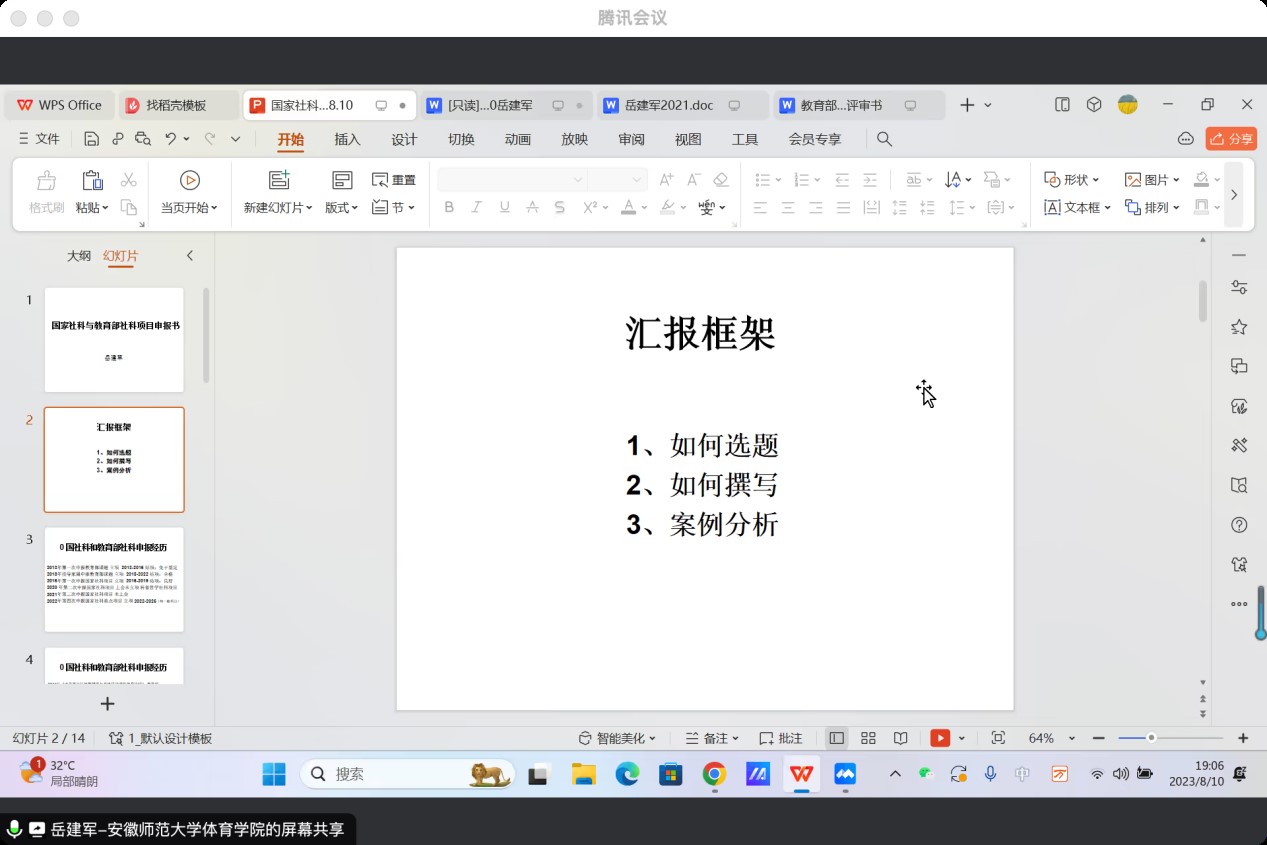Adjust the zoom slider handle
Screen dimensions: 1267x845
1151,738
